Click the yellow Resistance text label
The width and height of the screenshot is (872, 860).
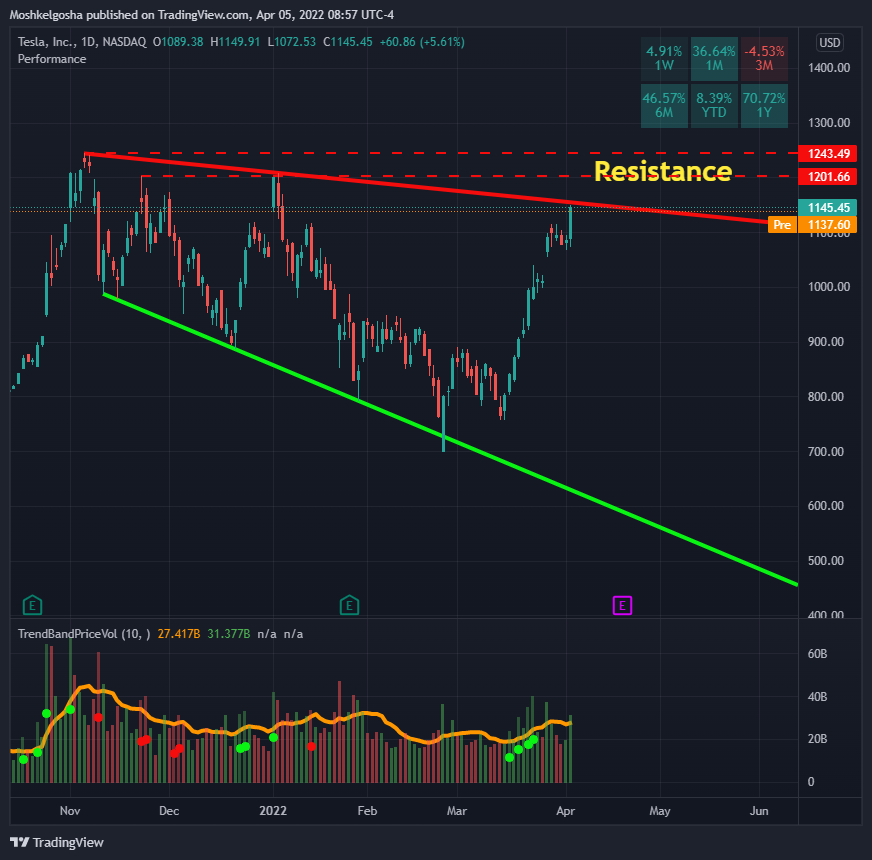[x=663, y=171]
